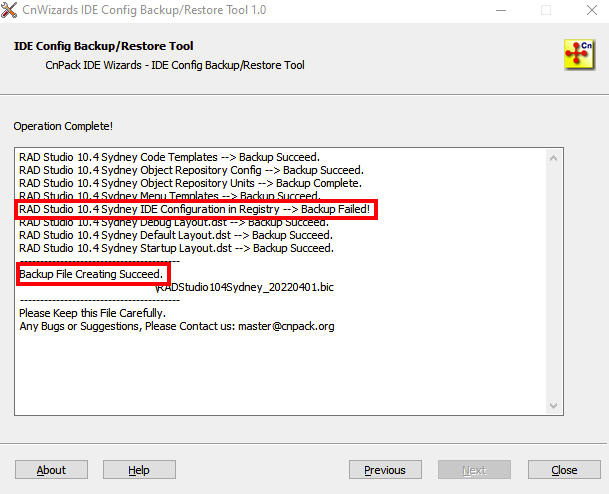
Task: Open the About dialog
Action: pyautogui.click(x=51, y=470)
